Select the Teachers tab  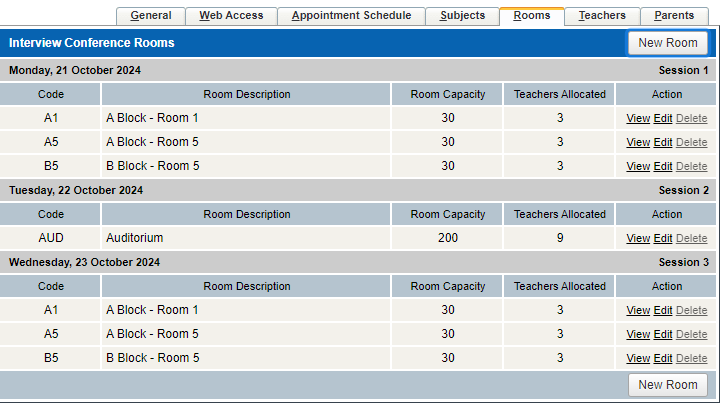coord(602,16)
